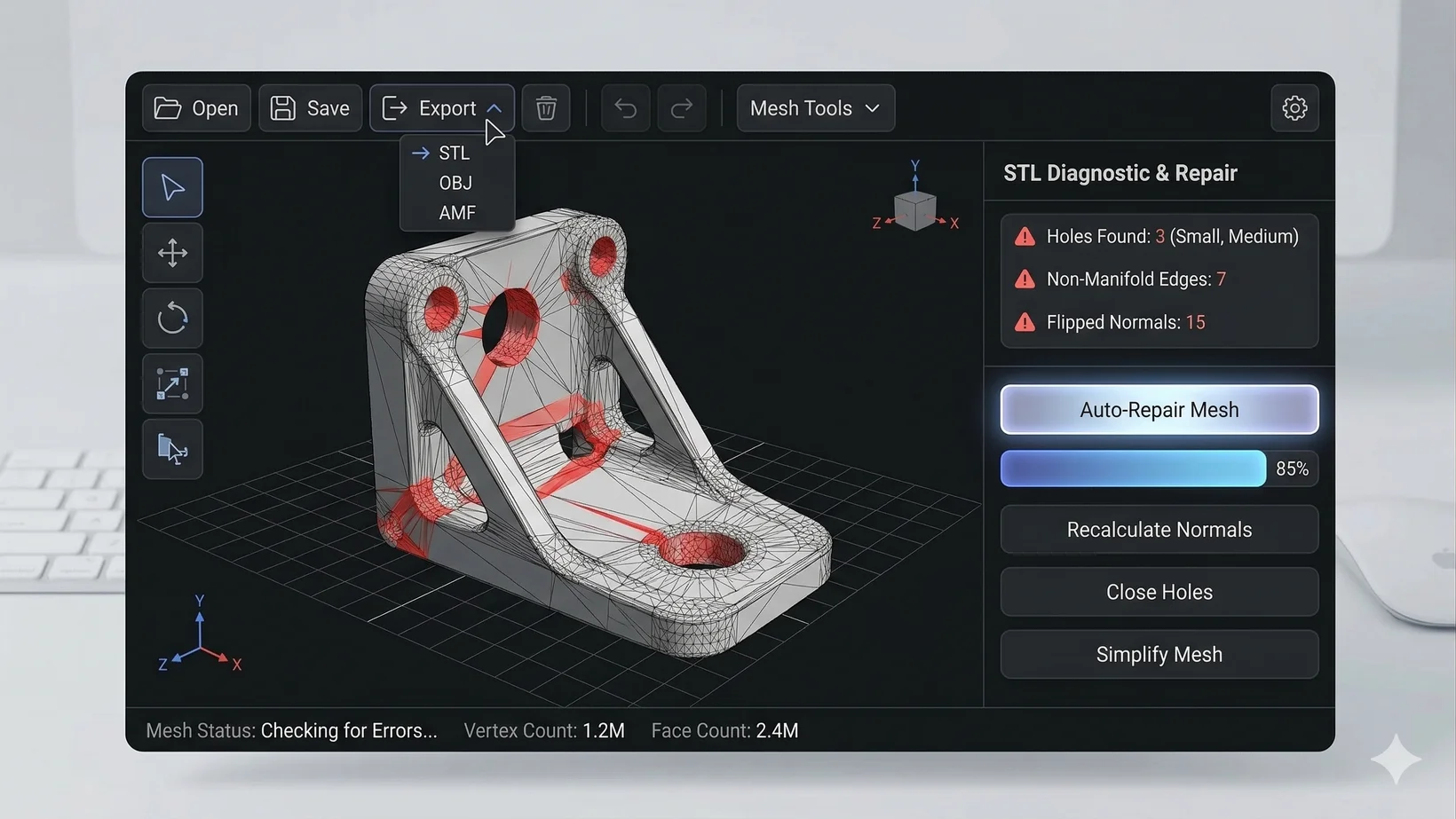This screenshot has height=819, width=1456.
Task: Expand the Mesh Tools dropdown
Action: [x=814, y=107]
